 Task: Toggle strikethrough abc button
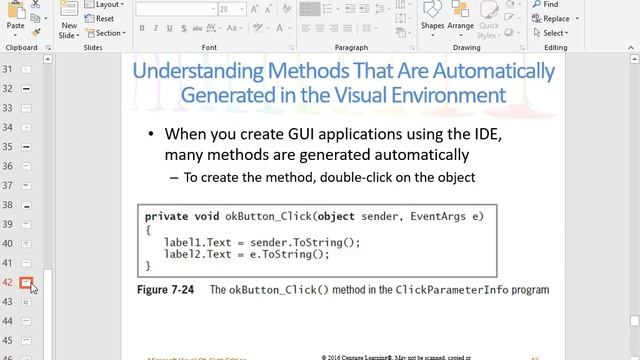(198, 28)
